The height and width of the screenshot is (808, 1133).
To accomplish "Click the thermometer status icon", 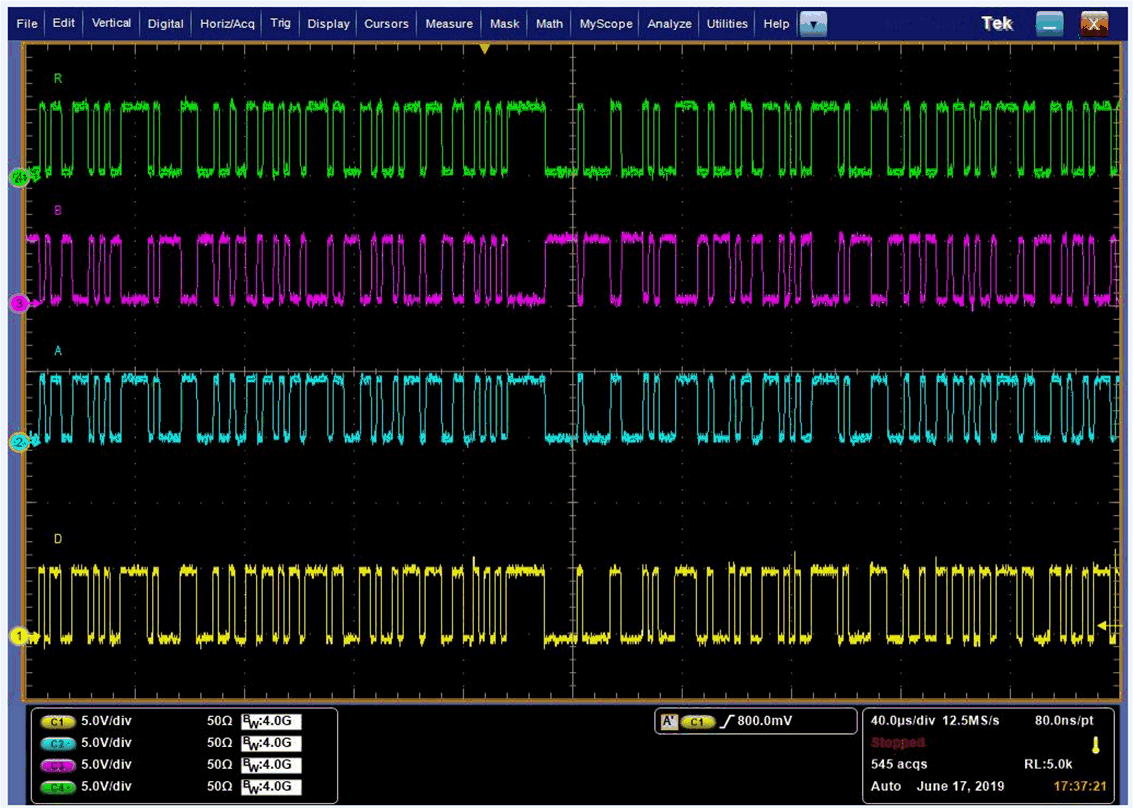I will [x=1096, y=743].
